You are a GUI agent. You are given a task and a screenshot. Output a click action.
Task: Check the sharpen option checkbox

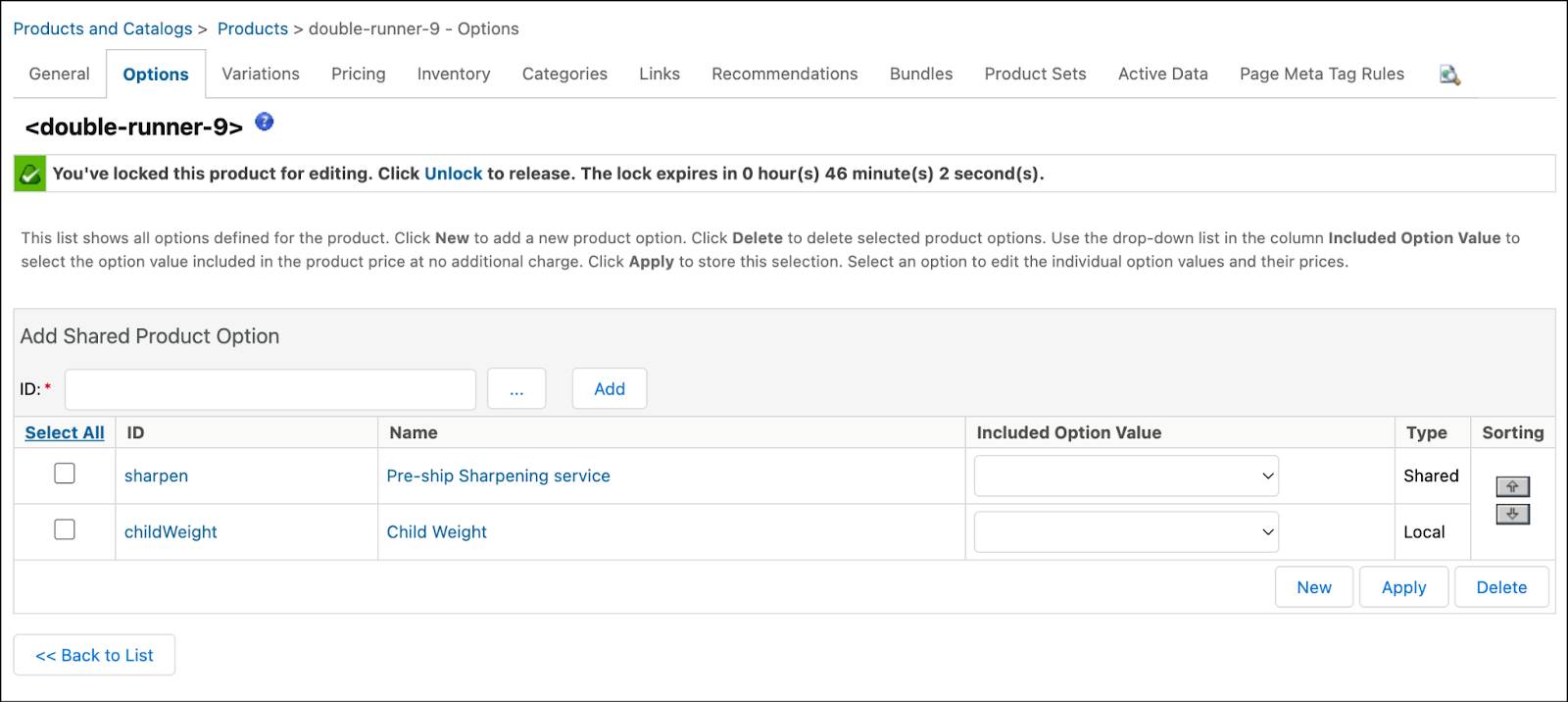point(65,474)
